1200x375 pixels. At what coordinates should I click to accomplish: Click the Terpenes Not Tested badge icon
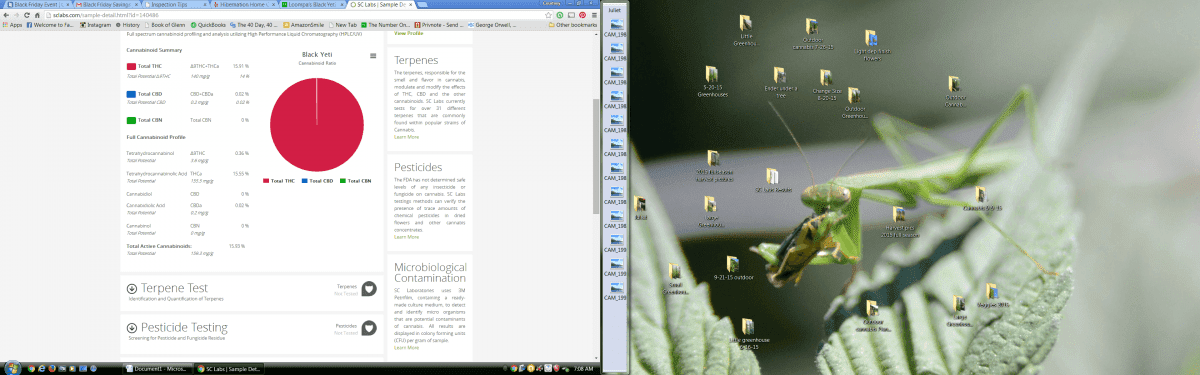point(368,288)
